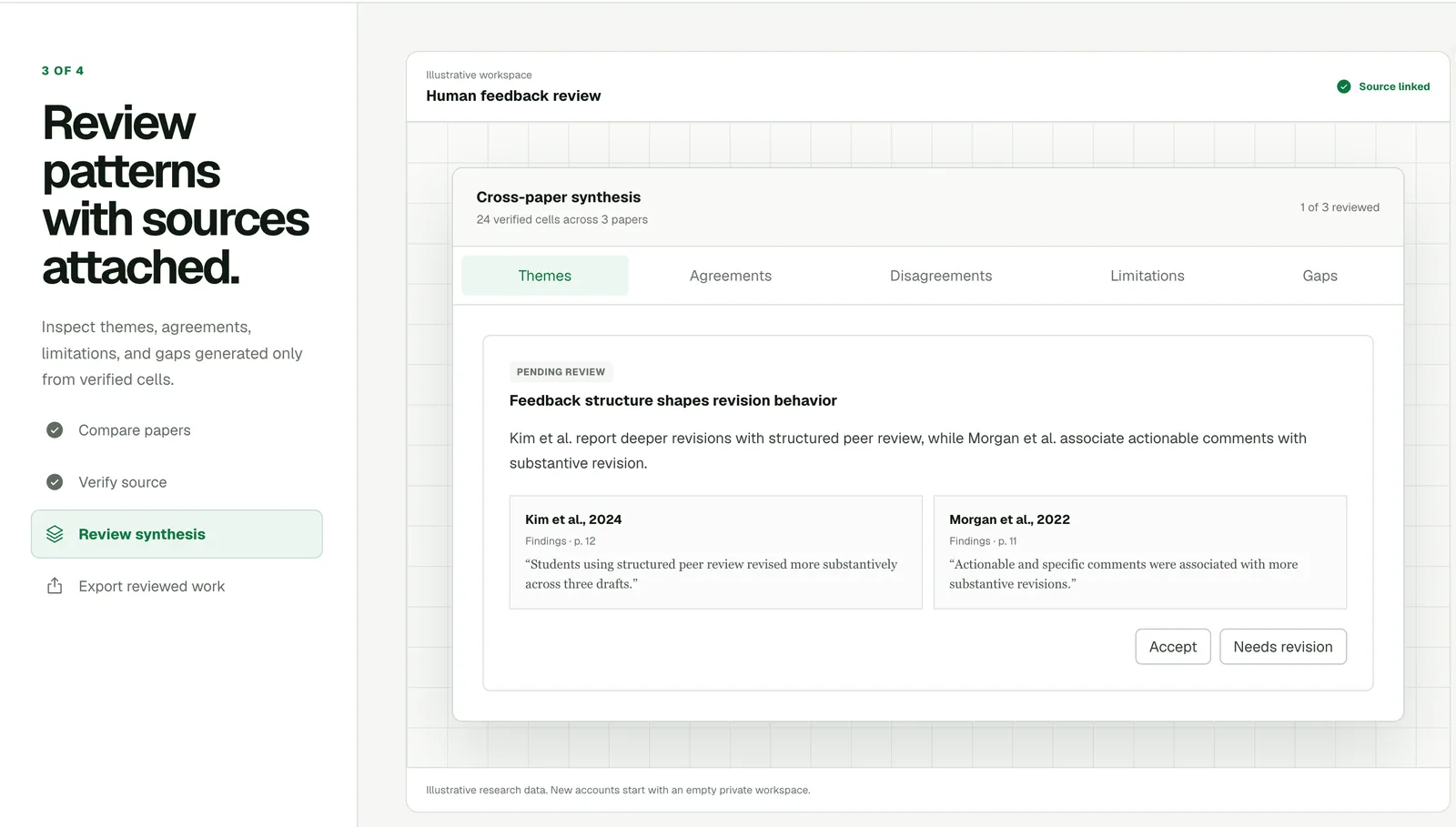The image size is (1456, 827).
Task: Go to the Compare papers step
Action: click(x=177, y=429)
